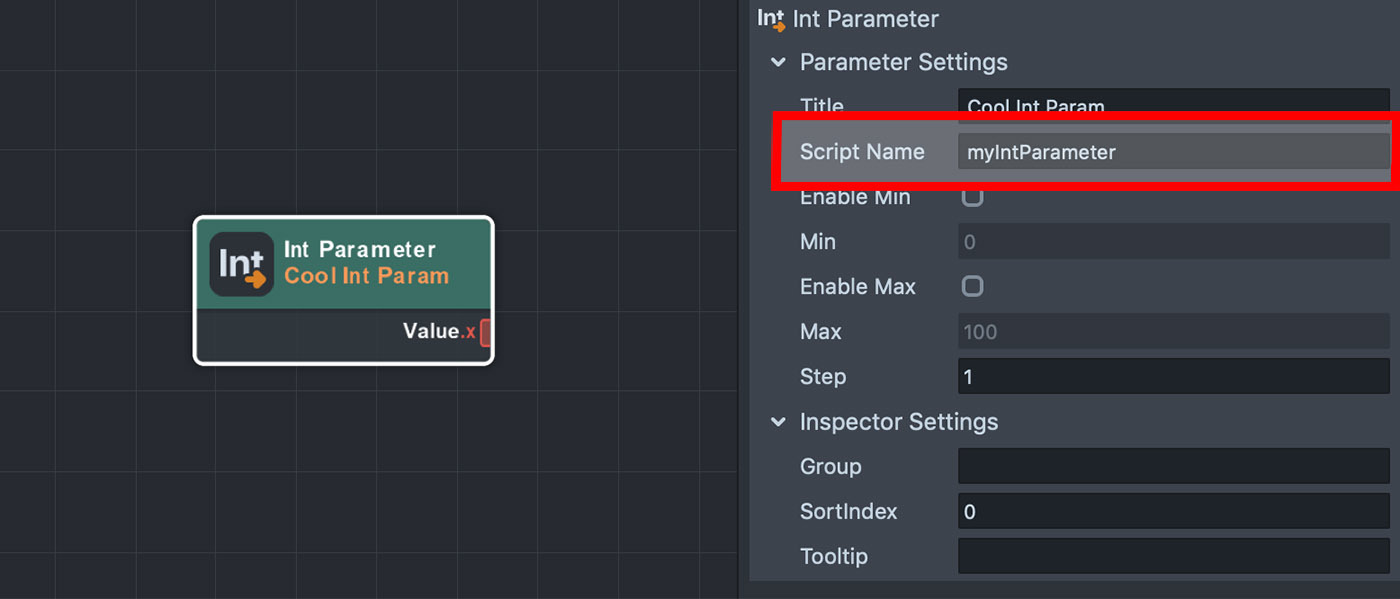
Task: Collapse the Inspector Settings section
Action: pyautogui.click(x=778, y=422)
